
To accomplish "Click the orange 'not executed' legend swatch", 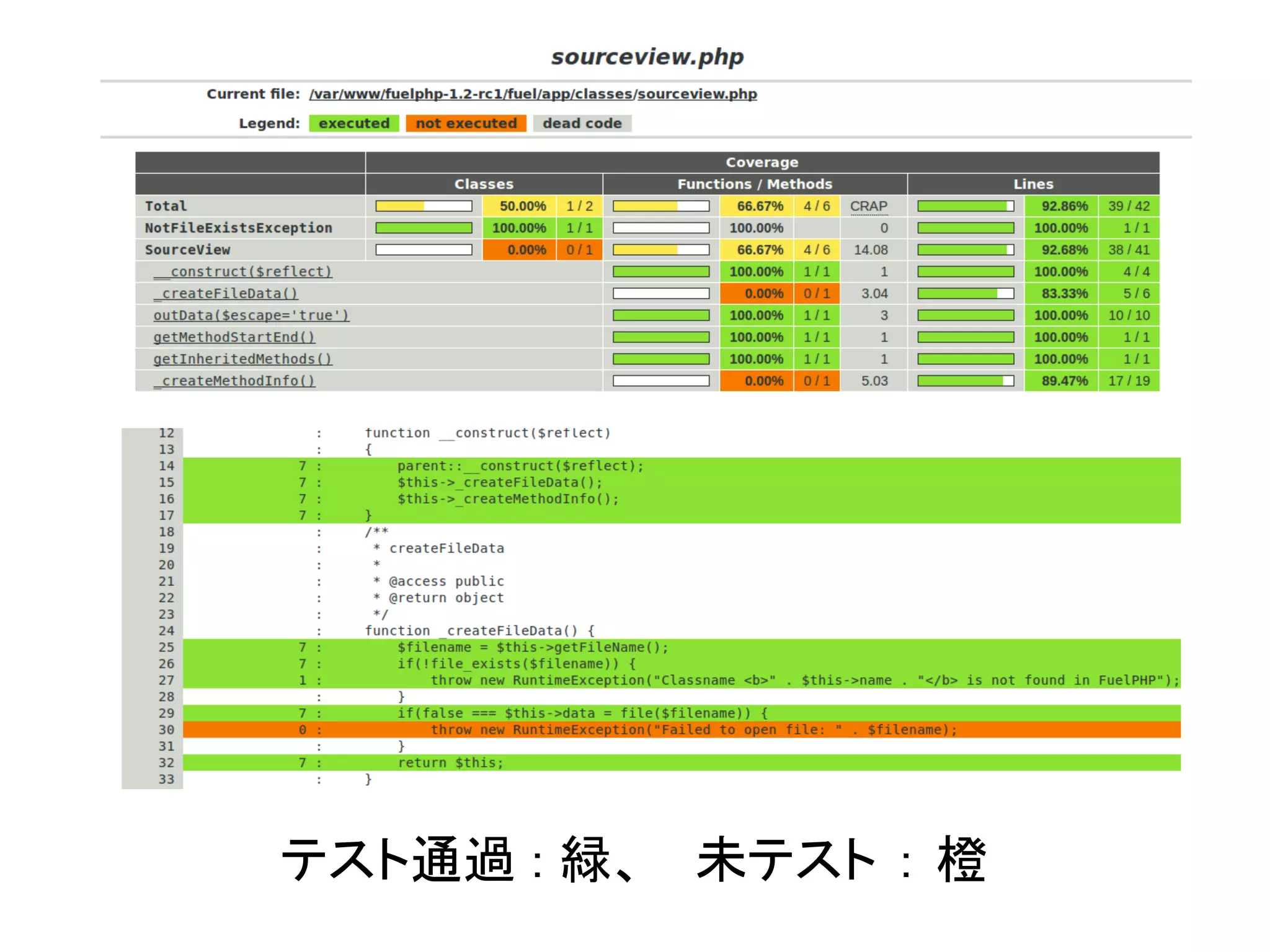I will pos(466,123).
